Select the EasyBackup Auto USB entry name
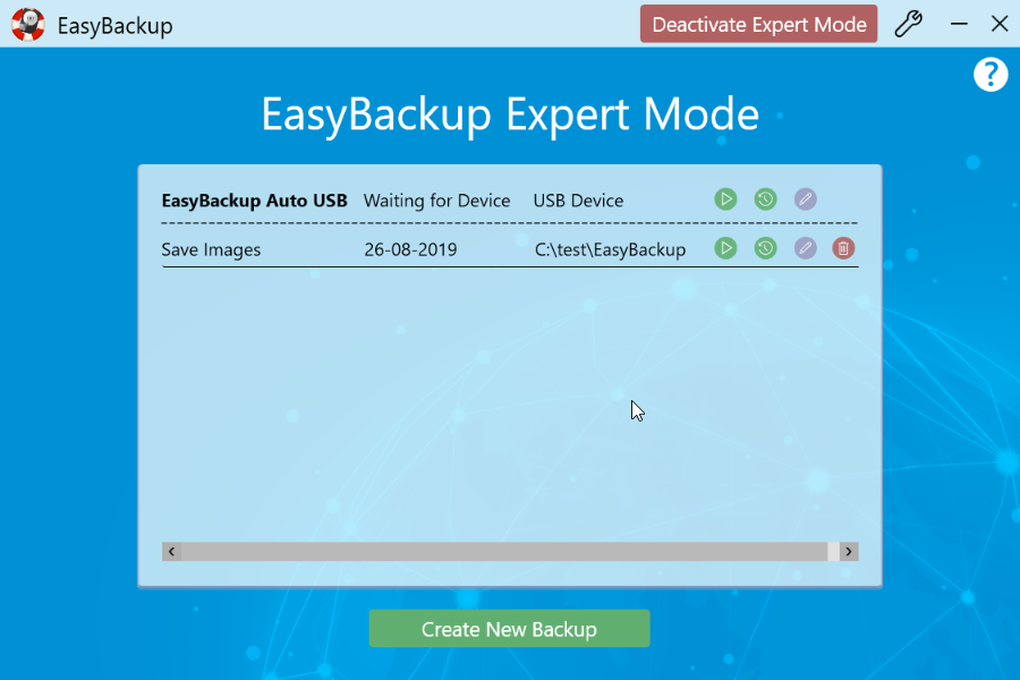The width and height of the screenshot is (1020, 680). point(254,200)
